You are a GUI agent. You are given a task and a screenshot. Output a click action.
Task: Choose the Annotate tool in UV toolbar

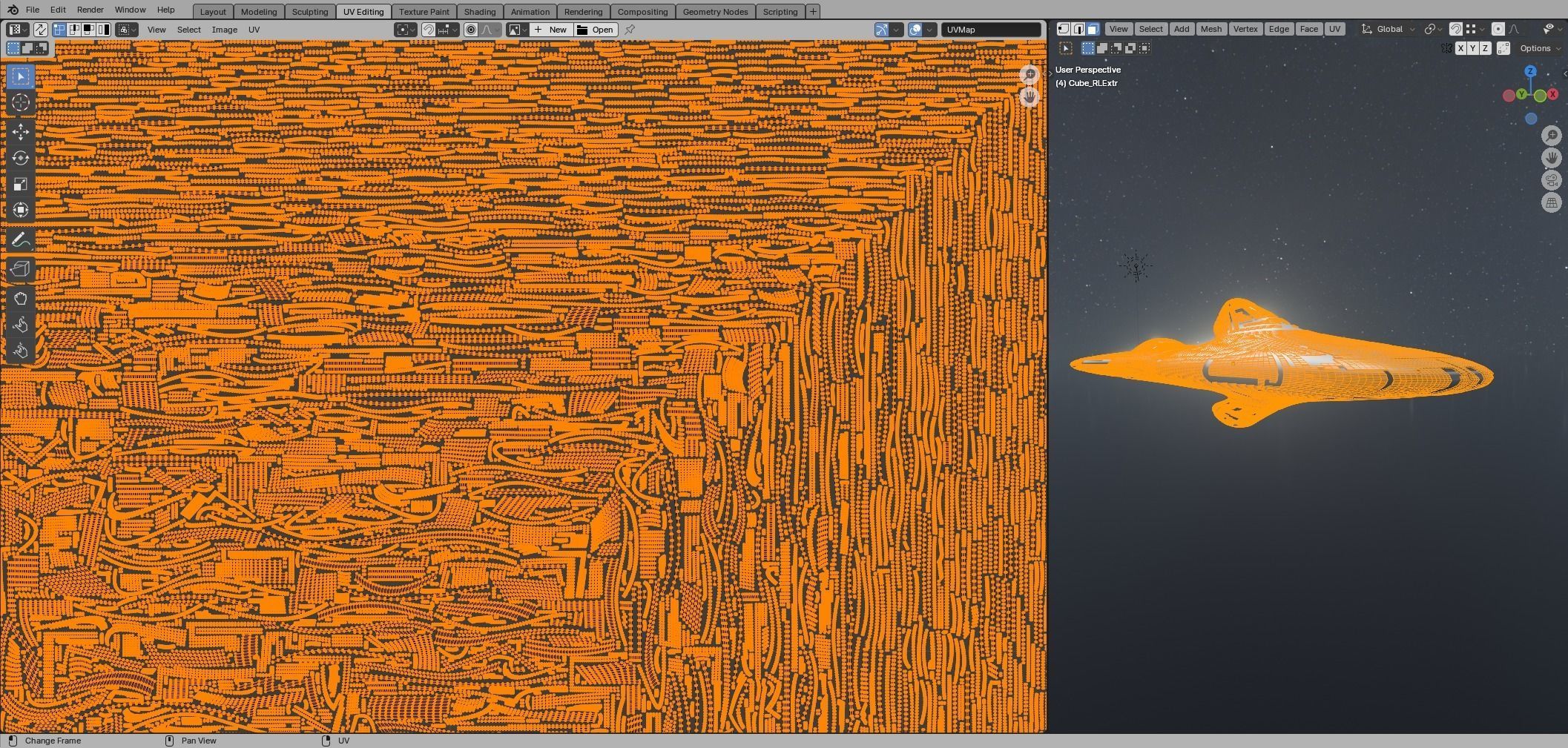point(21,239)
